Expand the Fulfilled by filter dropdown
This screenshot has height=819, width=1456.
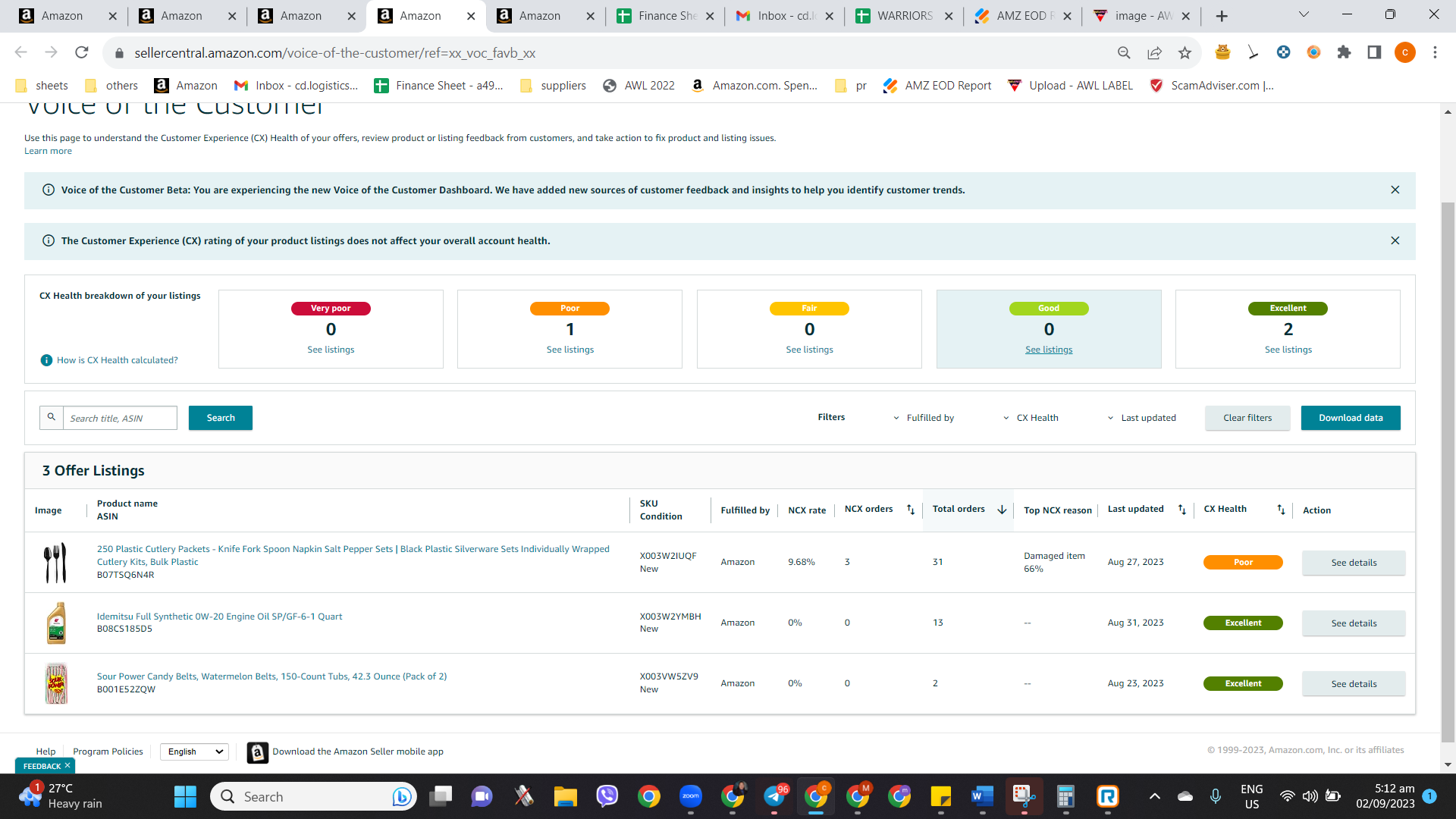[x=924, y=418]
